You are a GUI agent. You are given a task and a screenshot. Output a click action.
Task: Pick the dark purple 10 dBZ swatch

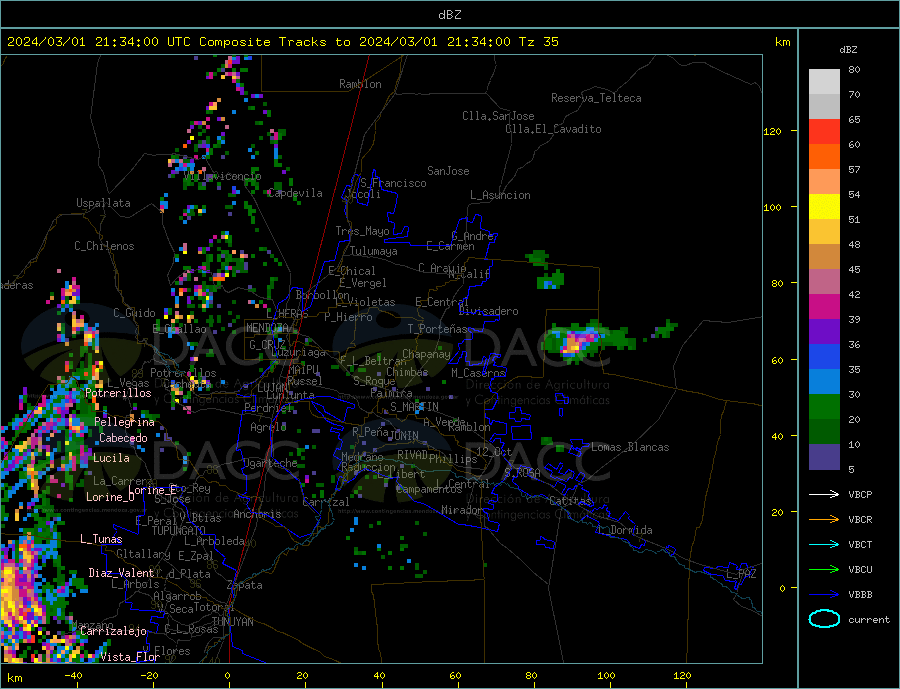(824, 456)
